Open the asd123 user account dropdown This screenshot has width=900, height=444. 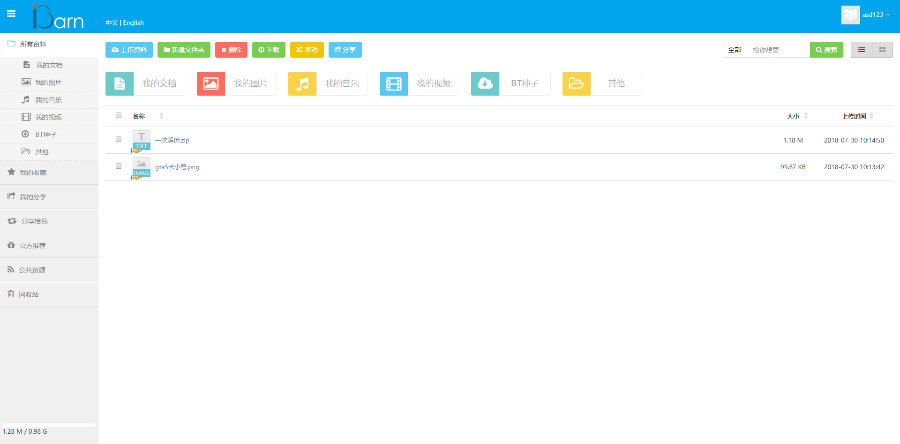click(865, 15)
